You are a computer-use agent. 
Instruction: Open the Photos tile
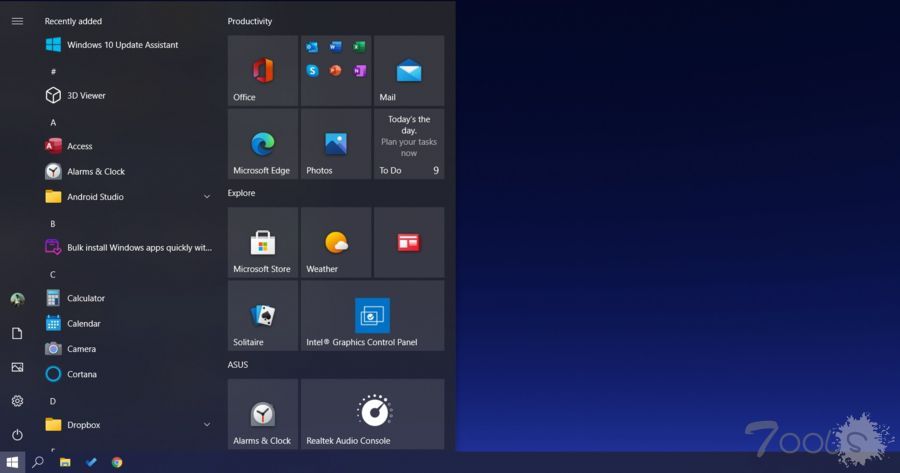click(x=336, y=144)
